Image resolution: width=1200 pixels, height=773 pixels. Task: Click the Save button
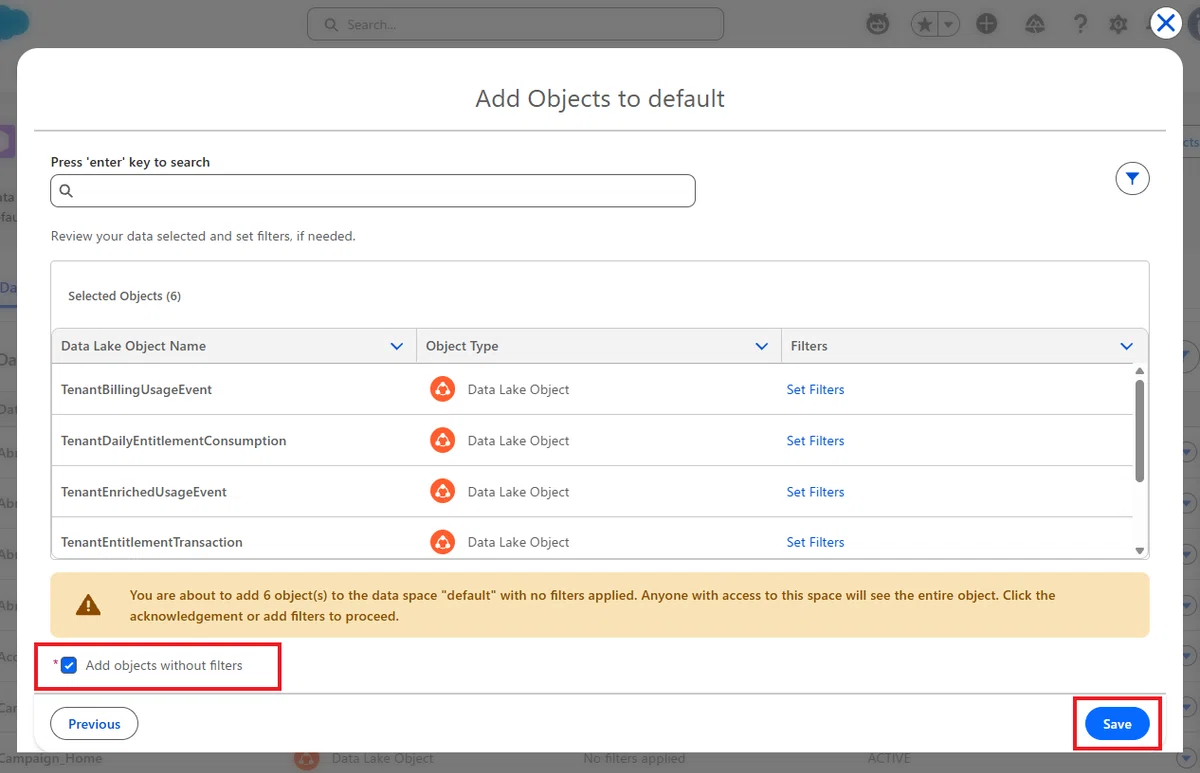(1117, 724)
